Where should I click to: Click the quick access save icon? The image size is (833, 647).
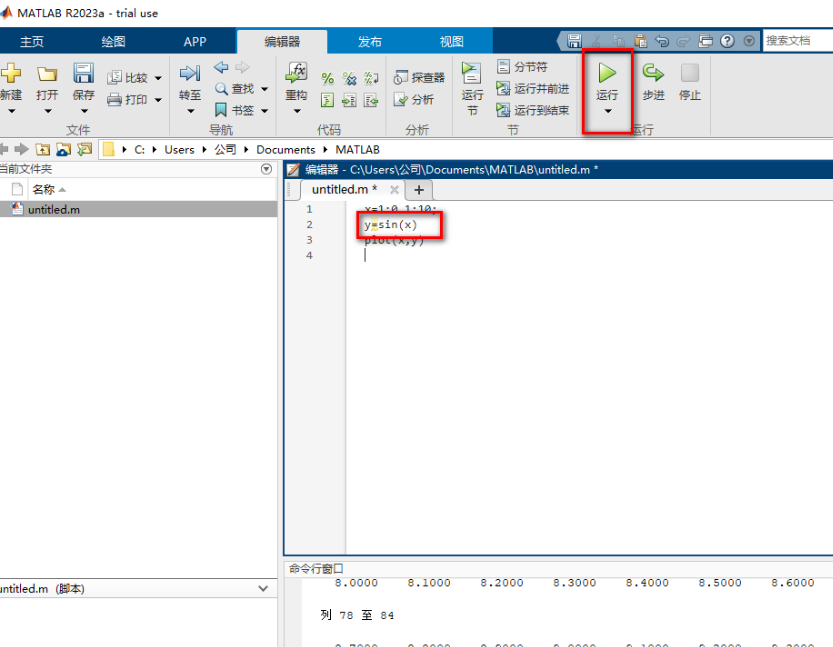click(574, 40)
